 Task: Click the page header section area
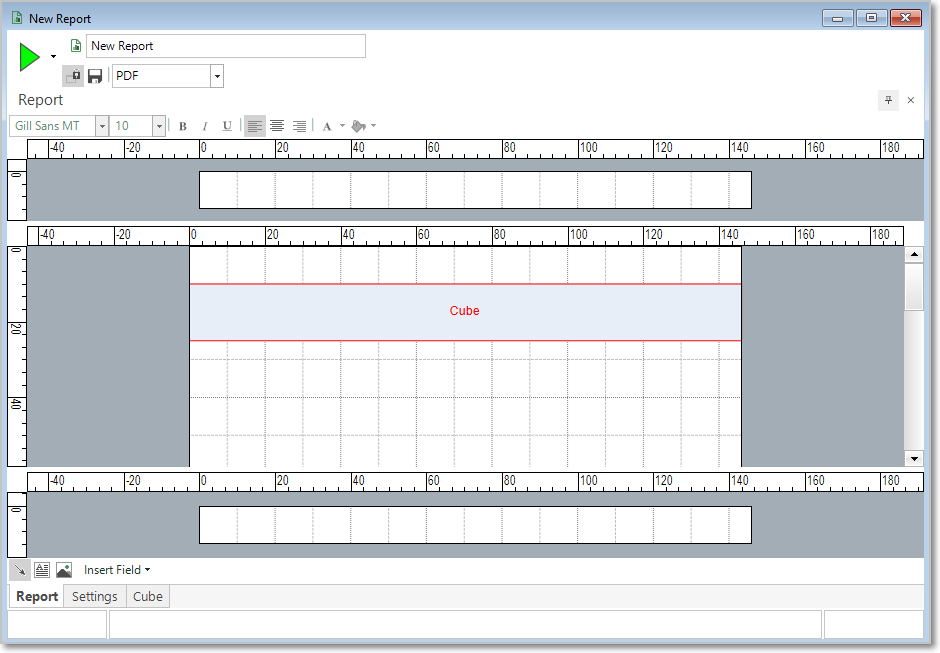point(475,190)
